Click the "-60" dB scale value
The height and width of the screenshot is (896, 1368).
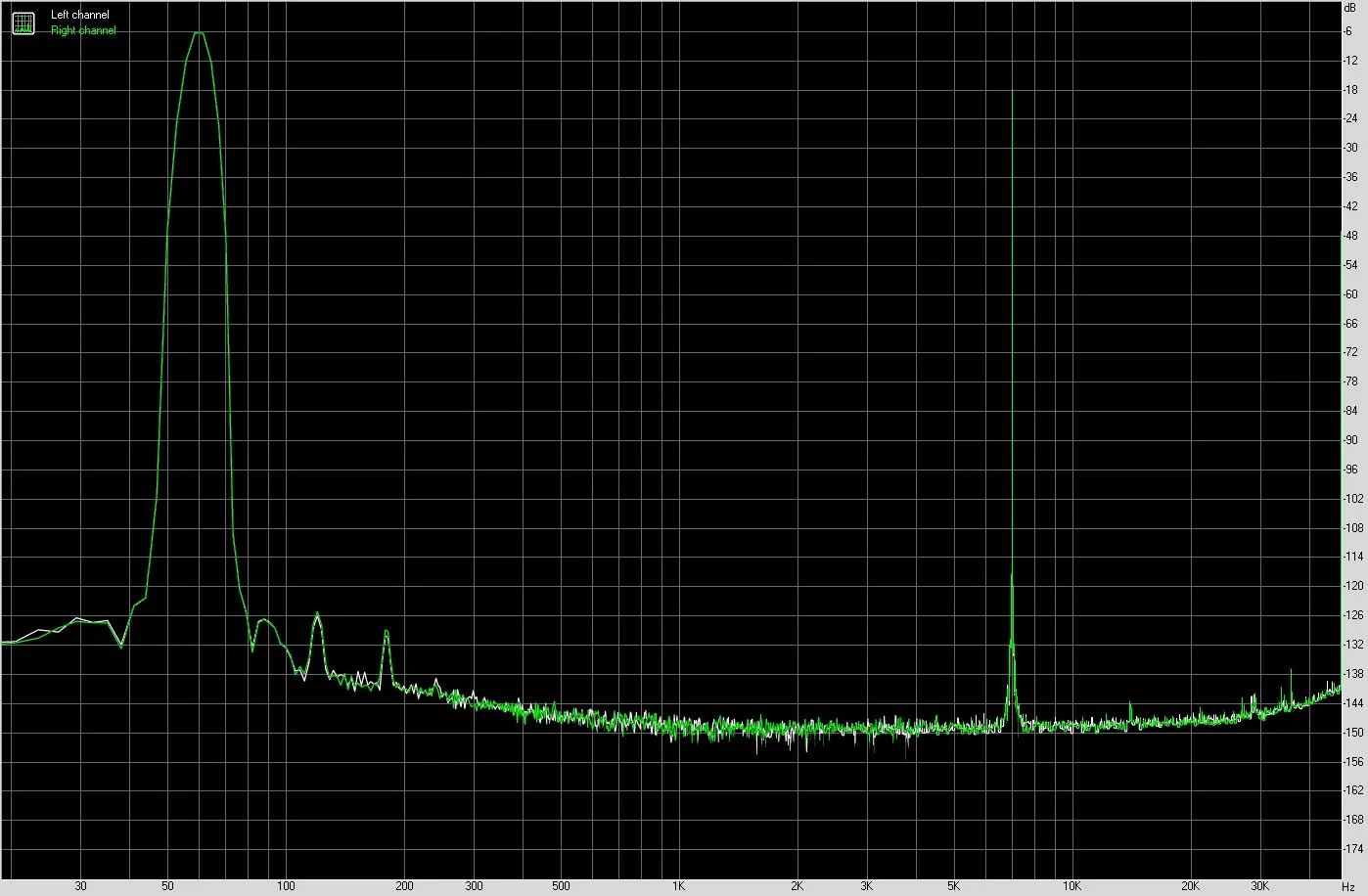[1350, 293]
